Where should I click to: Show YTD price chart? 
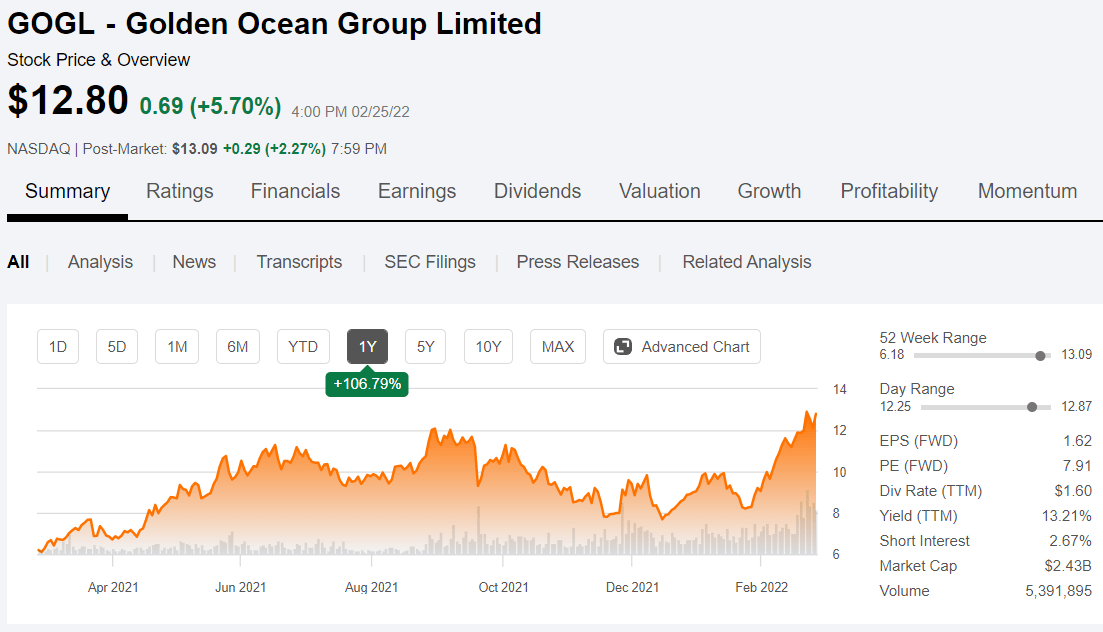coord(303,347)
